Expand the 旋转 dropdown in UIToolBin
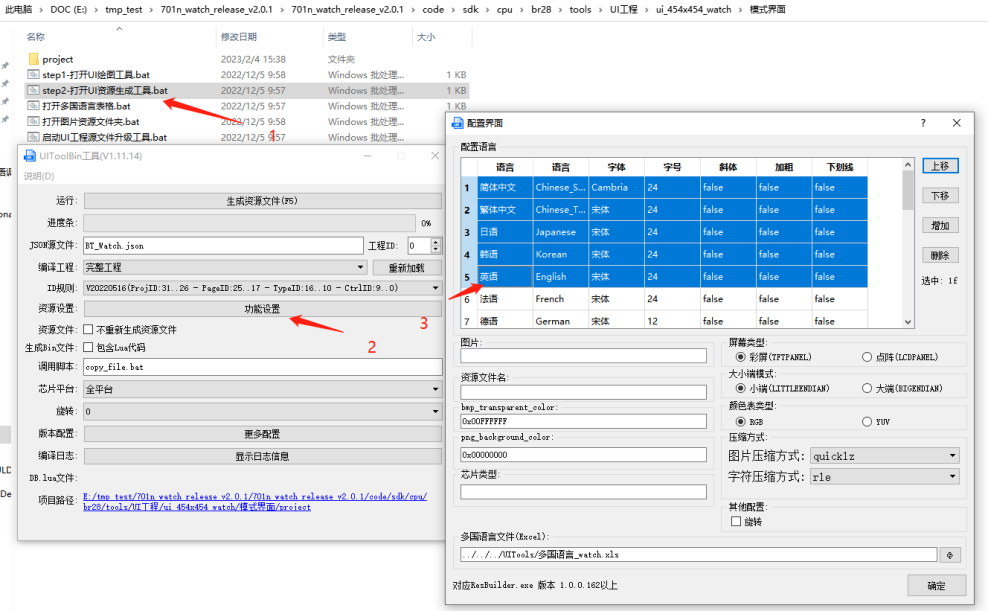The height and width of the screenshot is (611, 988). click(263, 411)
